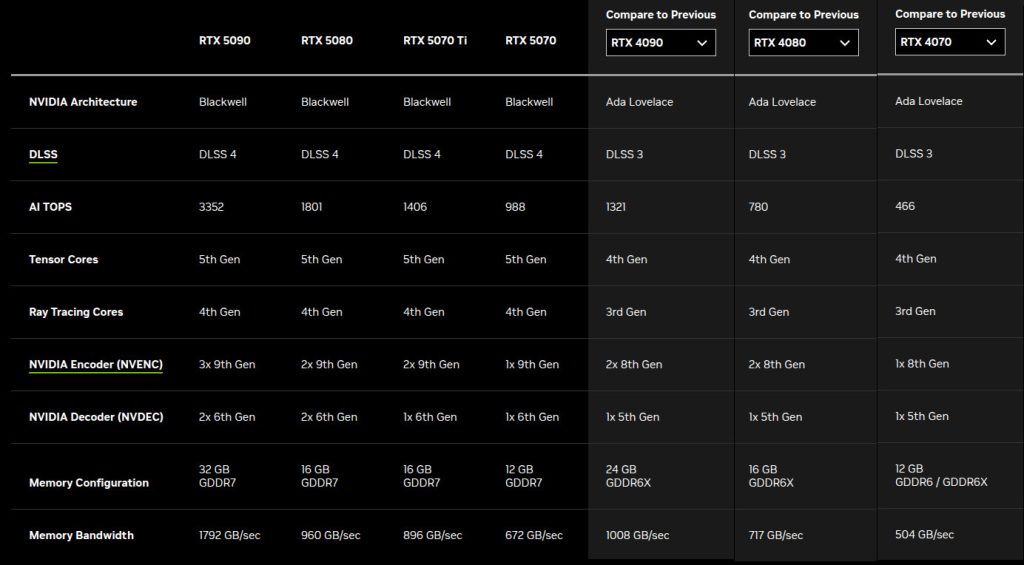
Task: Click the 3352 AI TOPS value
Action: pyautogui.click(x=214, y=207)
